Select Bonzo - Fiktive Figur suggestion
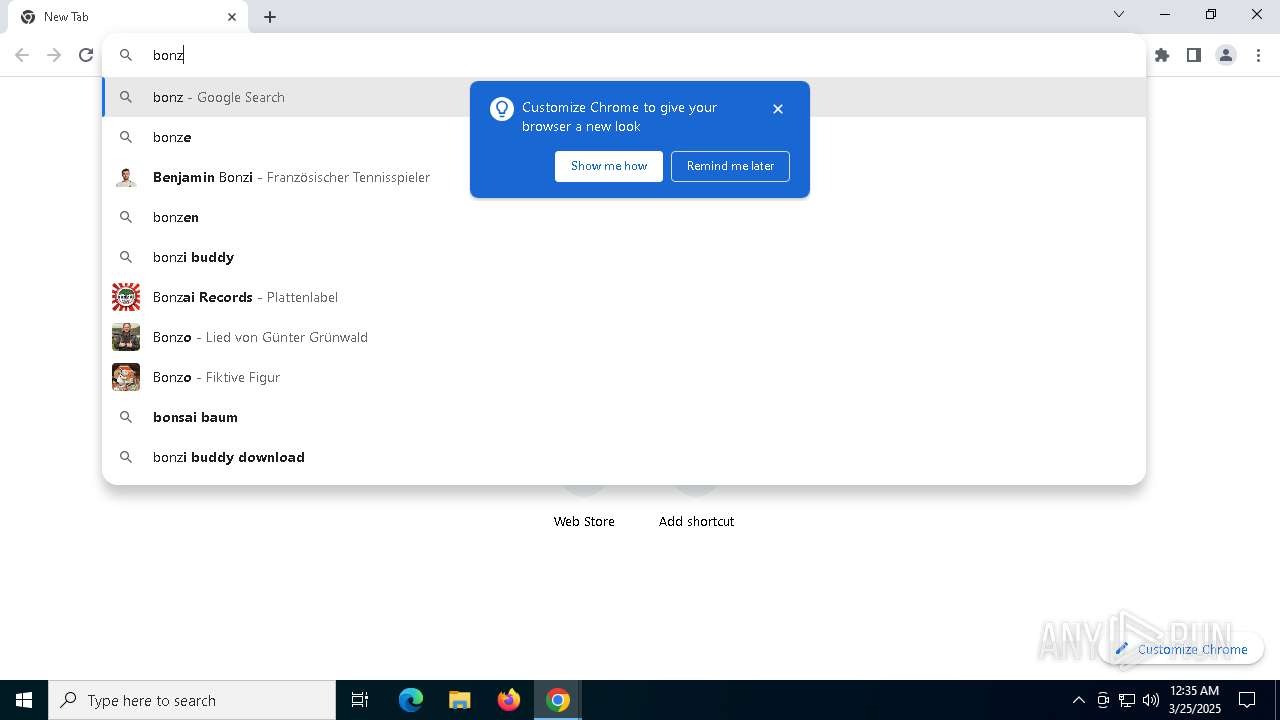The image size is (1280, 720). pyautogui.click(x=624, y=377)
